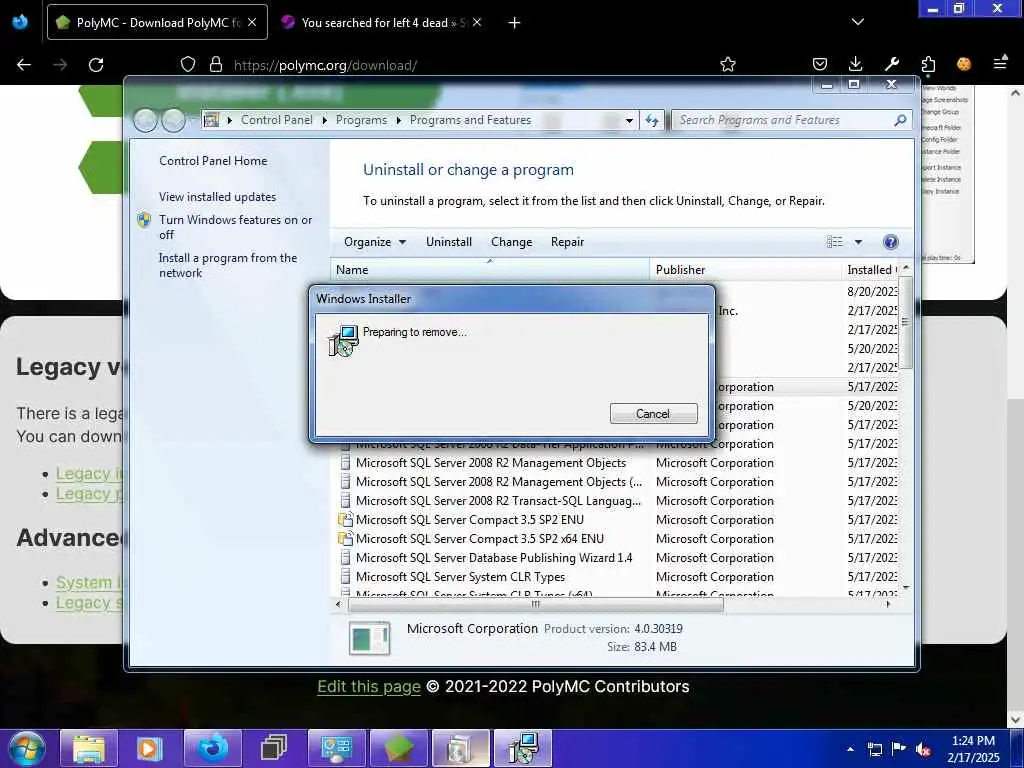
Task: Select Microsoft SQL Server 2008 R2 Transact-SQL Language row
Action: coord(498,501)
